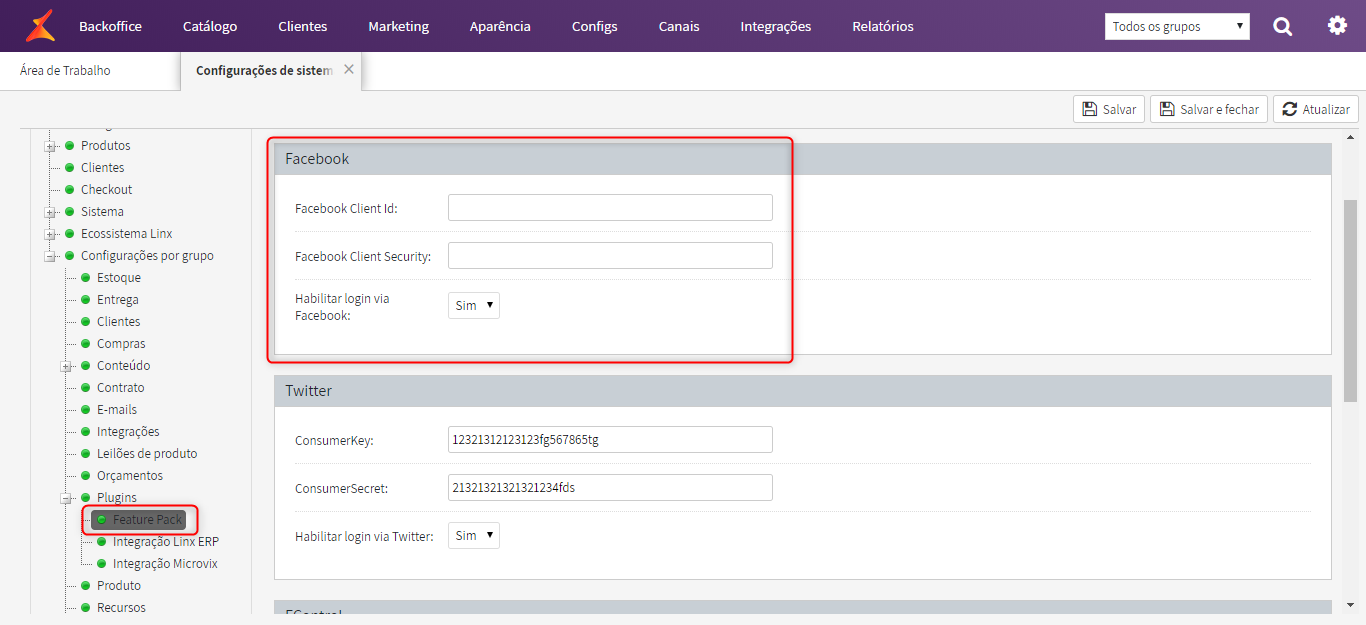The width and height of the screenshot is (1366, 625).
Task: Click the ConsumerKey input field
Action: 610,440
